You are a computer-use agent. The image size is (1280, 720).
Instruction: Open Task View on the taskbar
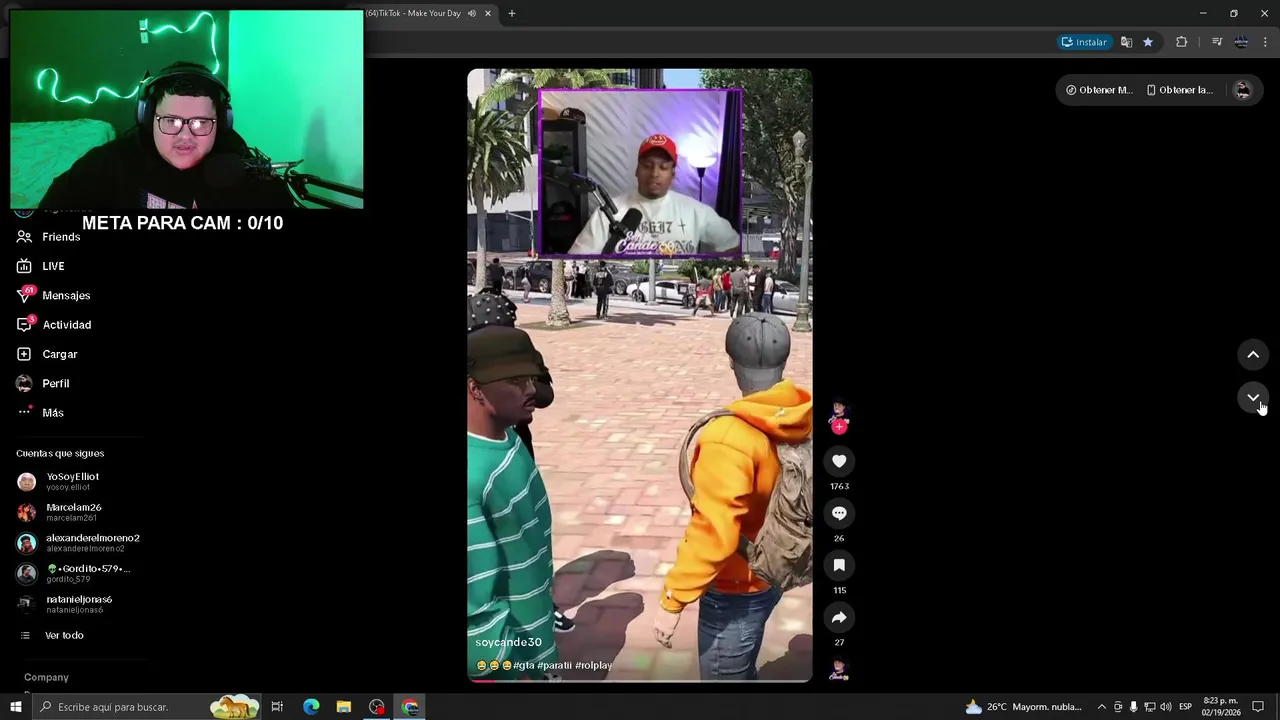[x=277, y=707]
